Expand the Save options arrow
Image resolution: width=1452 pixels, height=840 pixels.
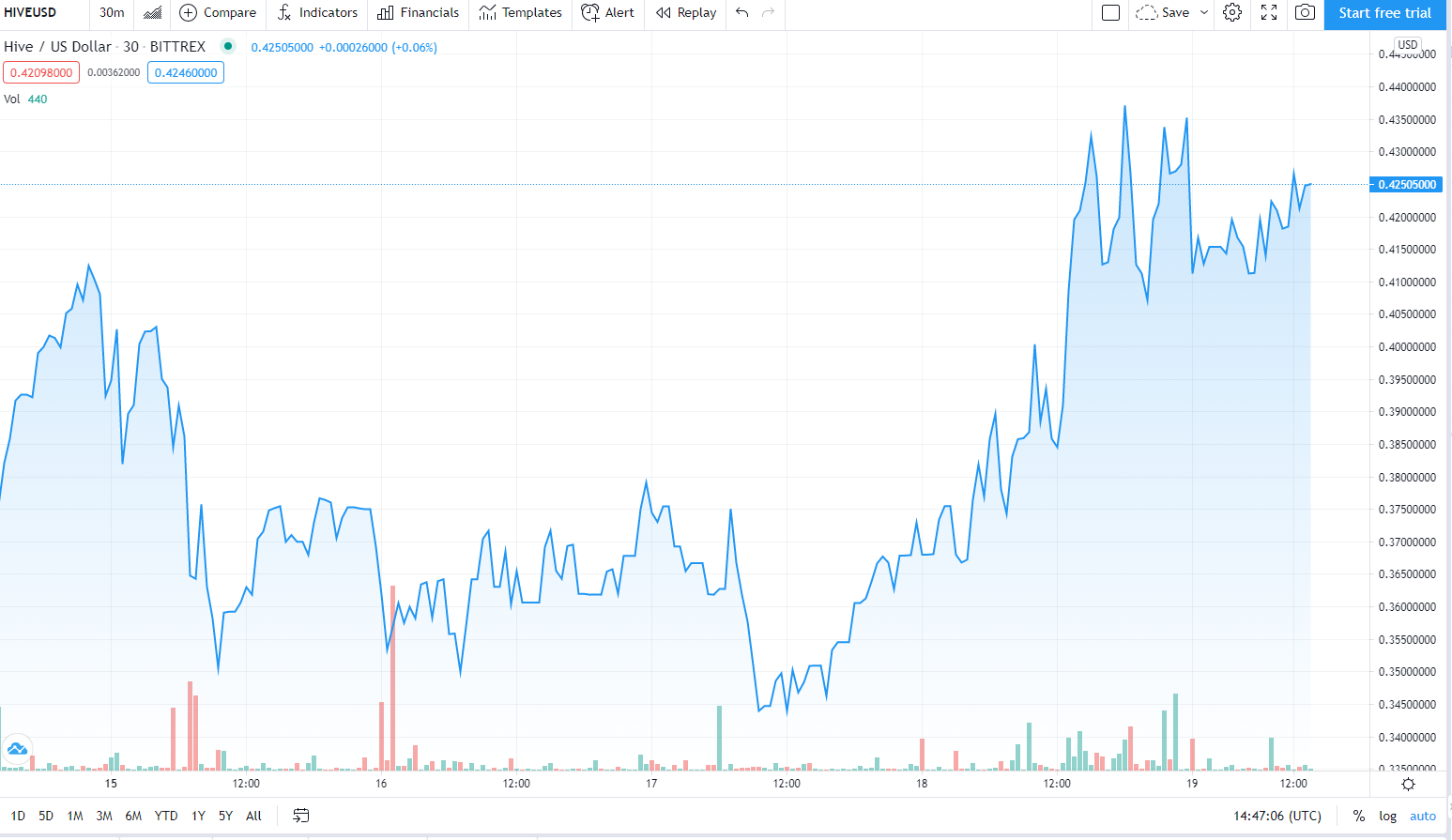pos(1204,13)
